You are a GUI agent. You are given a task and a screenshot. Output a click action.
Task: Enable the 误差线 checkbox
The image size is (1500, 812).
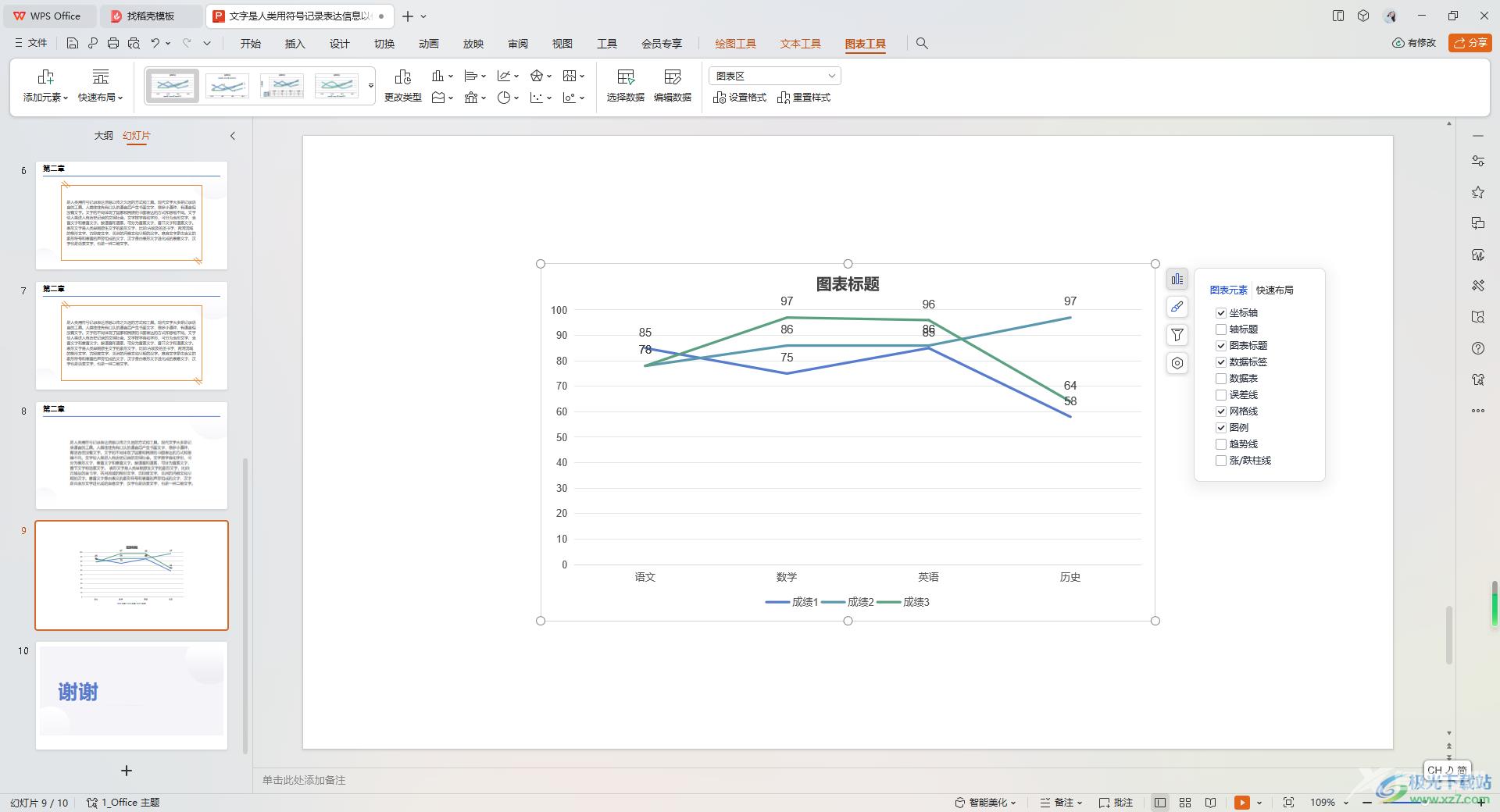click(x=1220, y=394)
